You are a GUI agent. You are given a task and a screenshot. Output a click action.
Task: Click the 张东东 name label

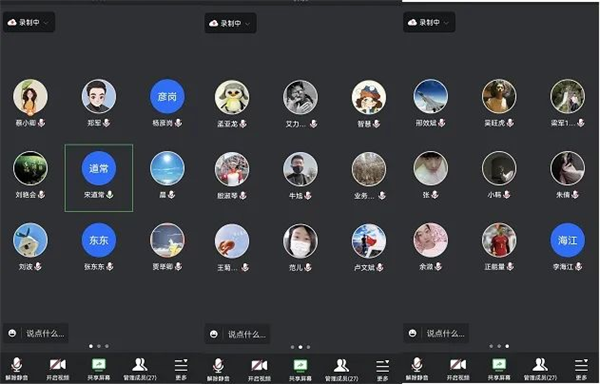click(94, 267)
